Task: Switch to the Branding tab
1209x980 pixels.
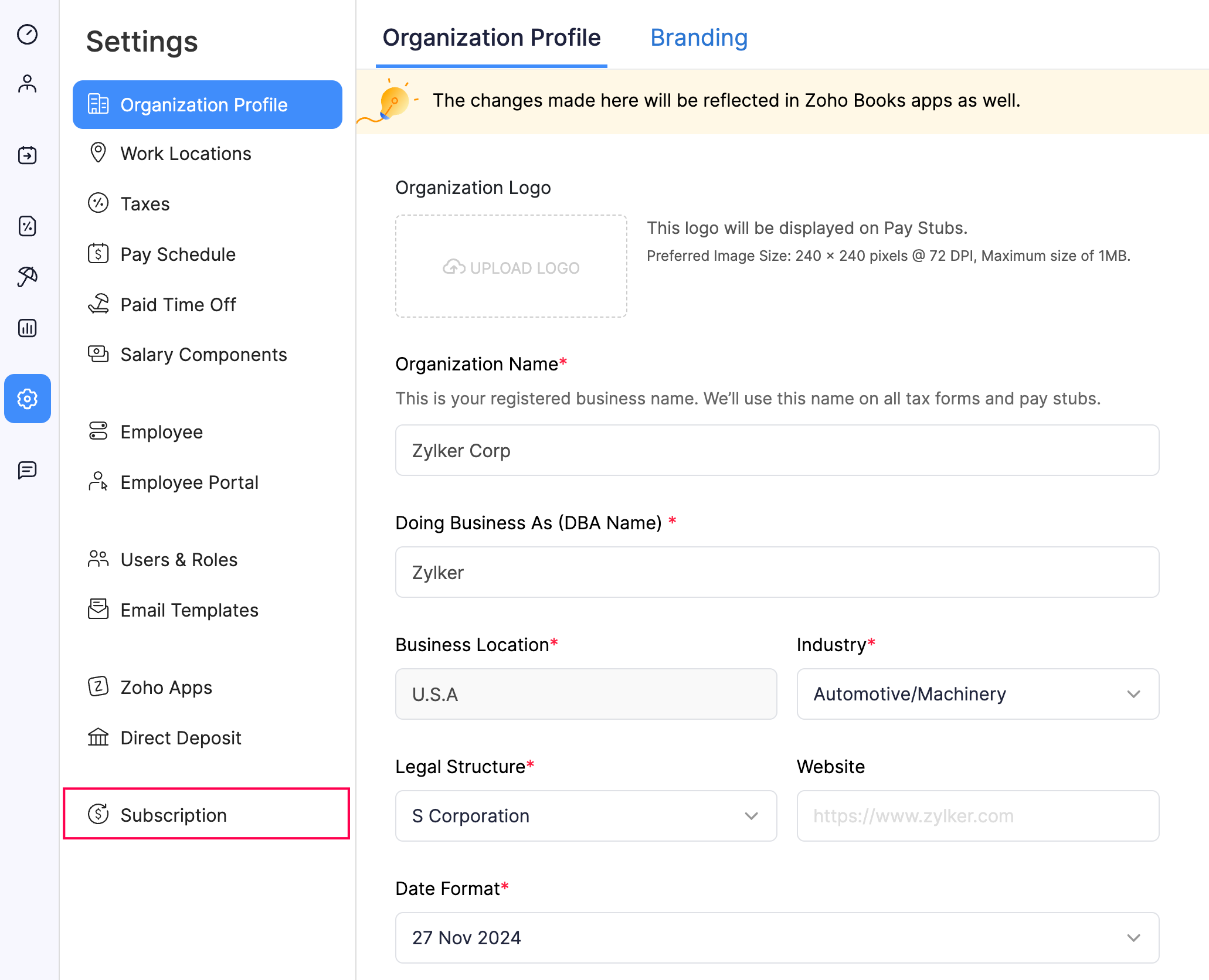Action: click(698, 38)
